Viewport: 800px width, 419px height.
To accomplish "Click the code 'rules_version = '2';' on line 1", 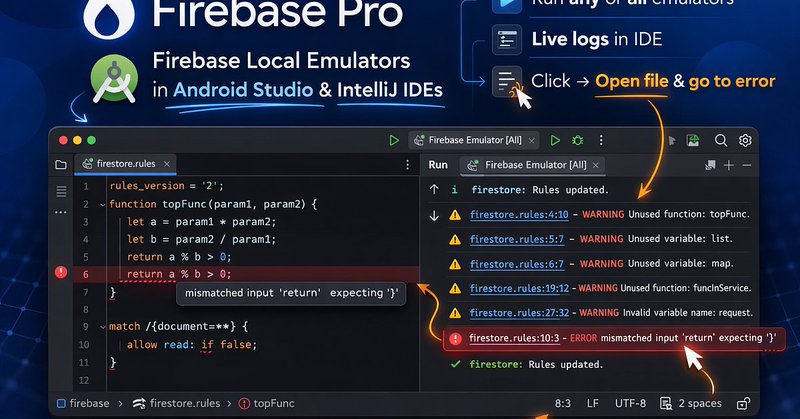I will pyautogui.click(x=166, y=186).
